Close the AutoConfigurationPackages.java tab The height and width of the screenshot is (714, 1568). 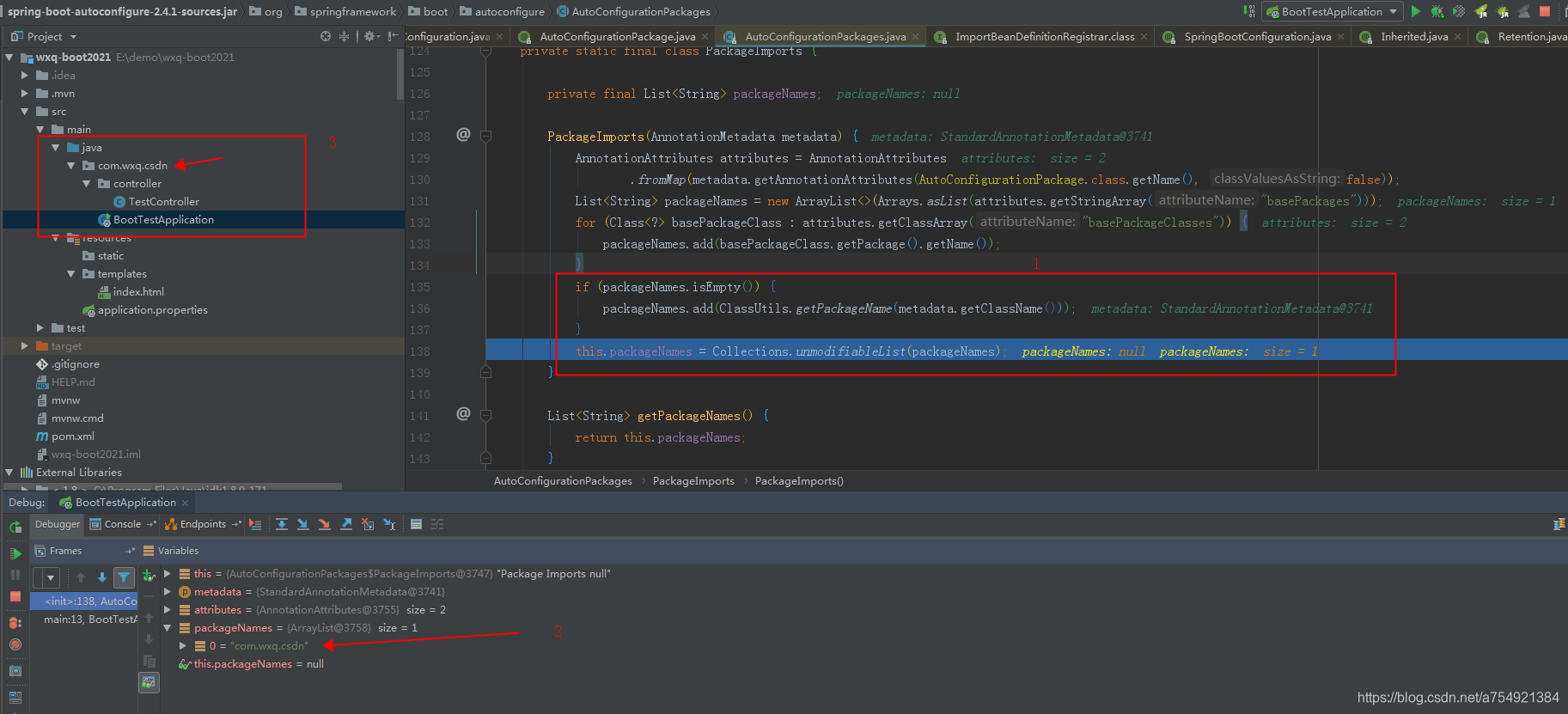[x=915, y=37]
